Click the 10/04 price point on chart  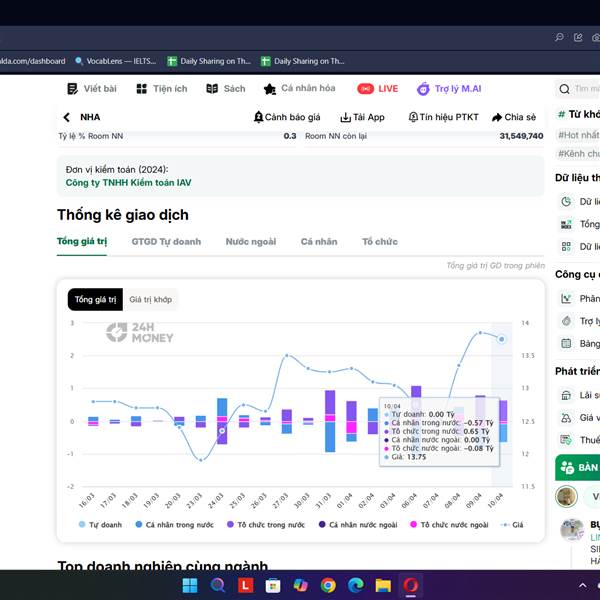click(501, 339)
